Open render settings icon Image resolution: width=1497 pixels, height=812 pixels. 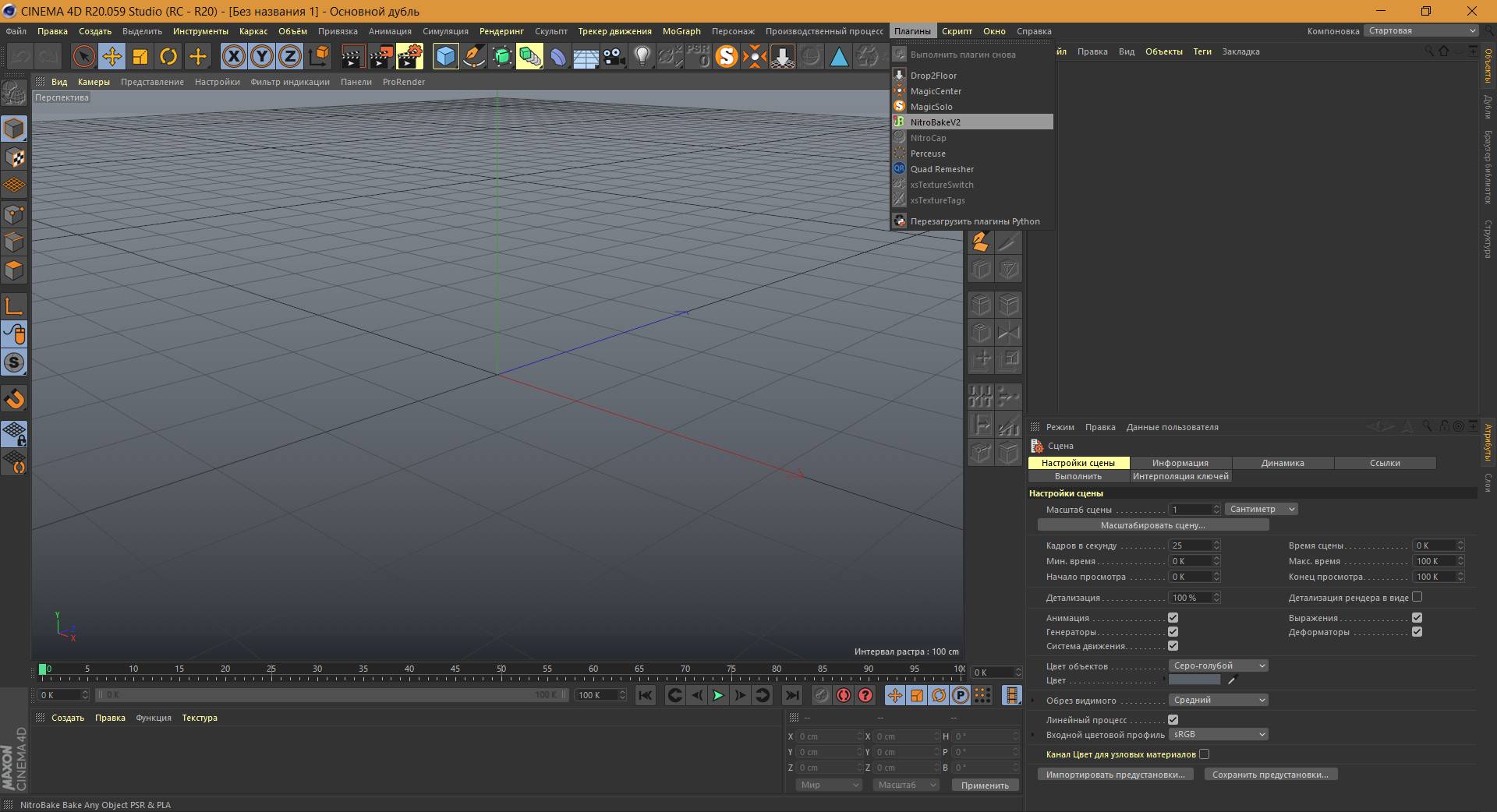pyautogui.click(x=409, y=56)
